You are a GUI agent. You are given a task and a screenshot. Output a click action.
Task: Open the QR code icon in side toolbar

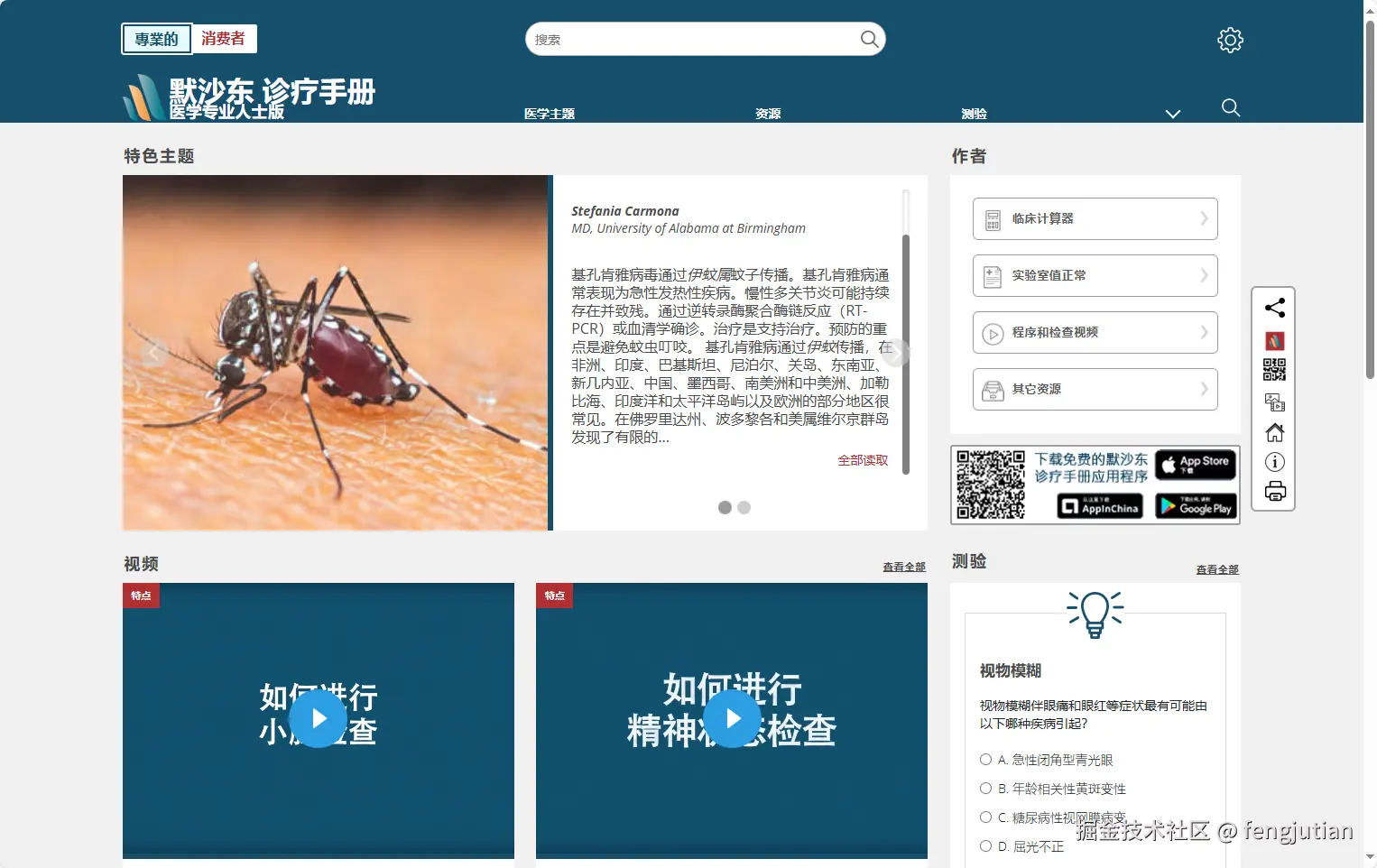coord(1274,369)
